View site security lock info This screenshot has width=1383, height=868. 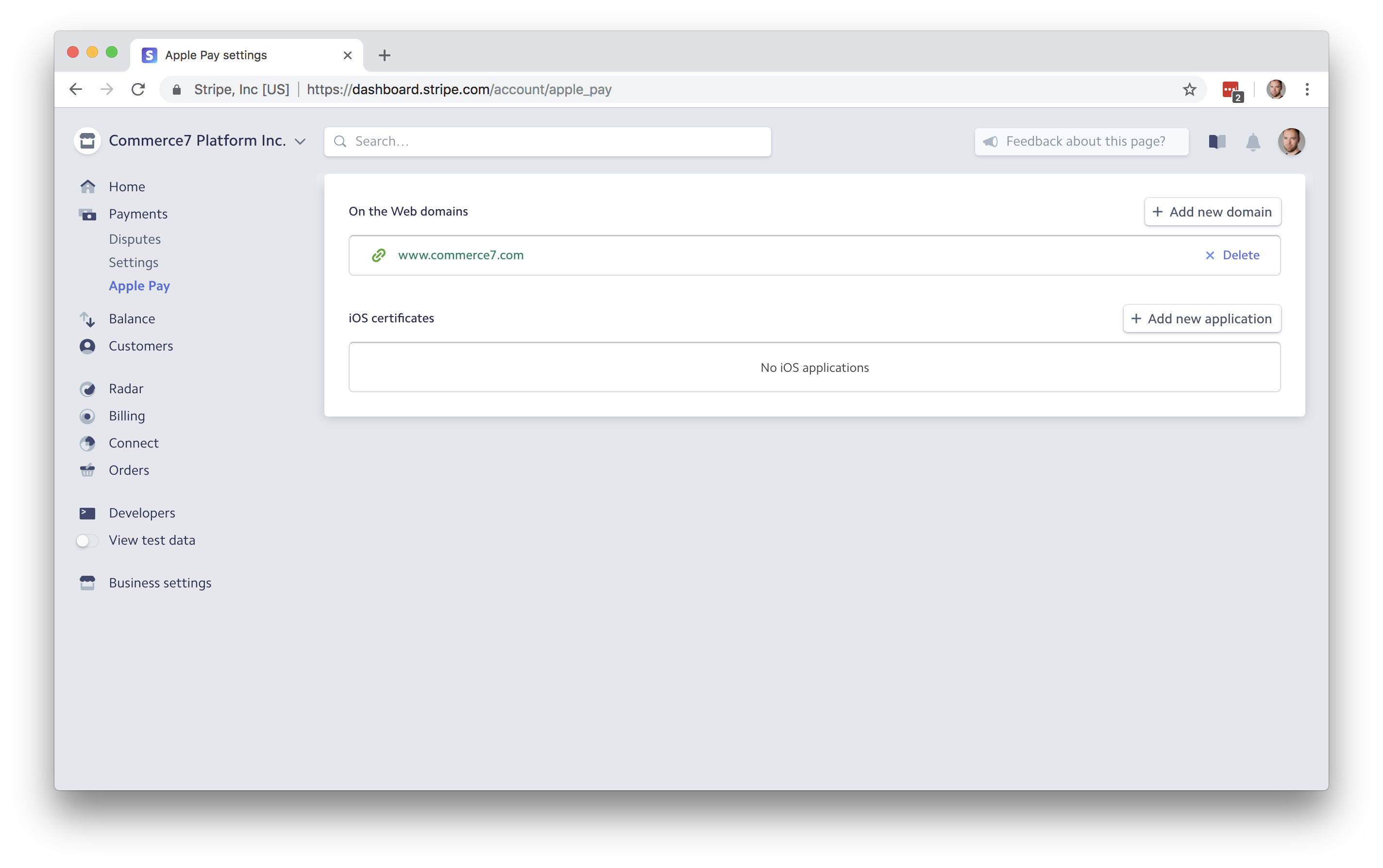[177, 89]
